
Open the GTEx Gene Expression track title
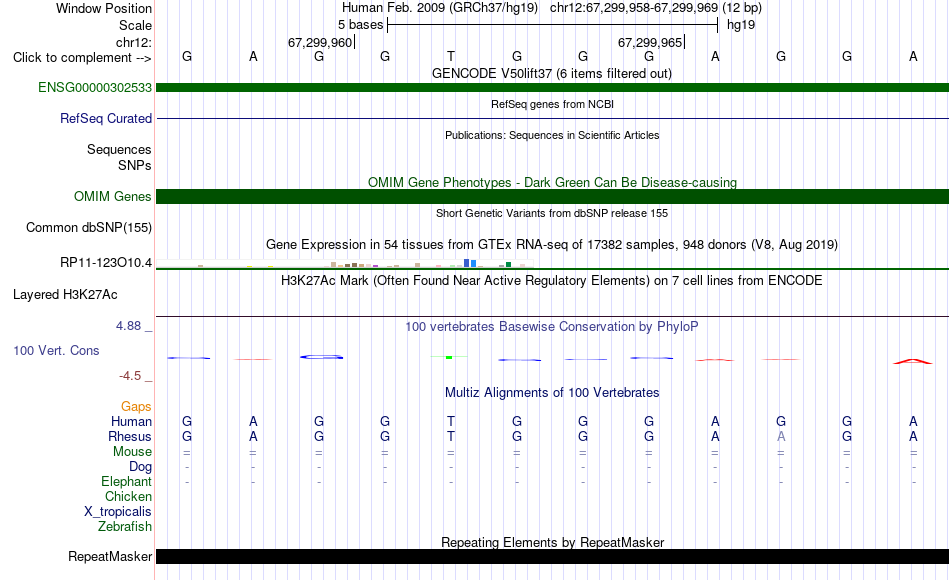pyautogui.click(x=552, y=245)
